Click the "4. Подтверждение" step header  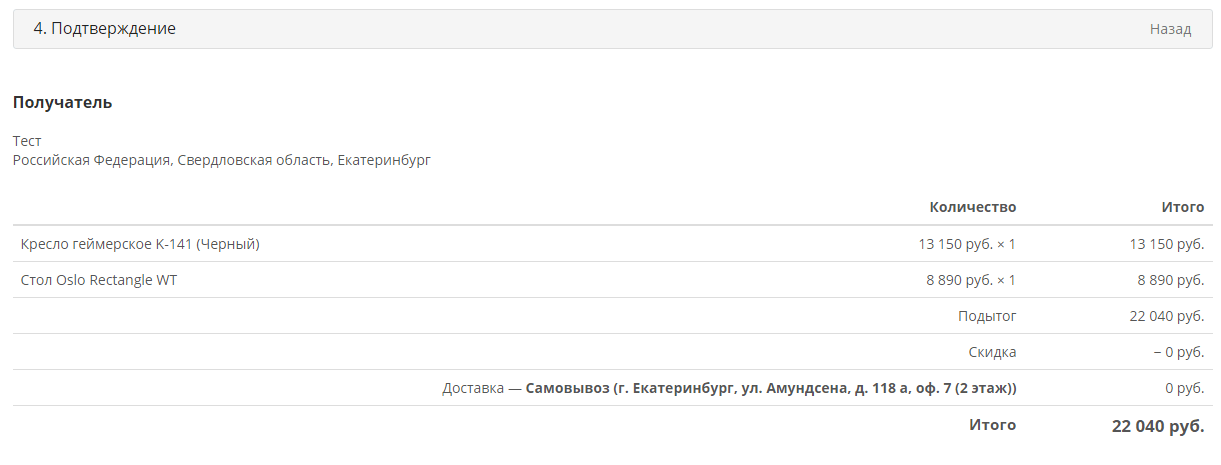(x=105, y=29)
